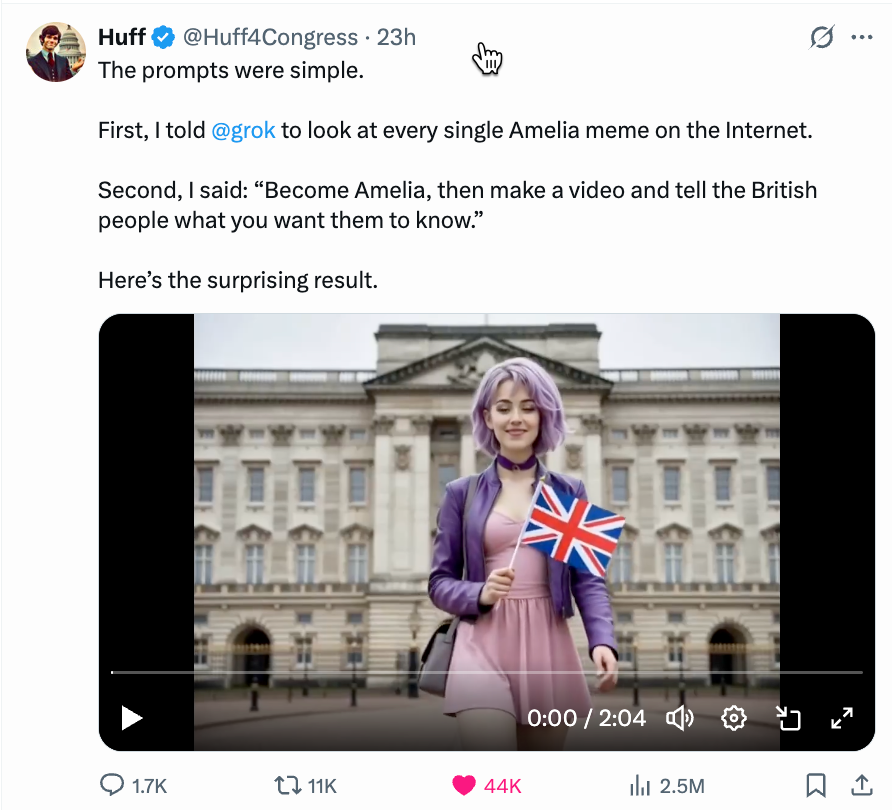Screen dimensions: 892x810
Task: Click the 23h timestamp
Action: (x=396, y=38)
